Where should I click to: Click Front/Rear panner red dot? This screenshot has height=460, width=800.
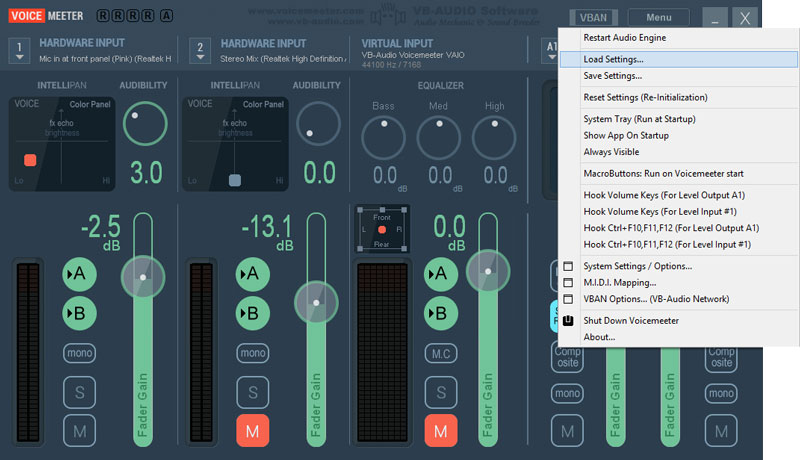pos(382,230)
